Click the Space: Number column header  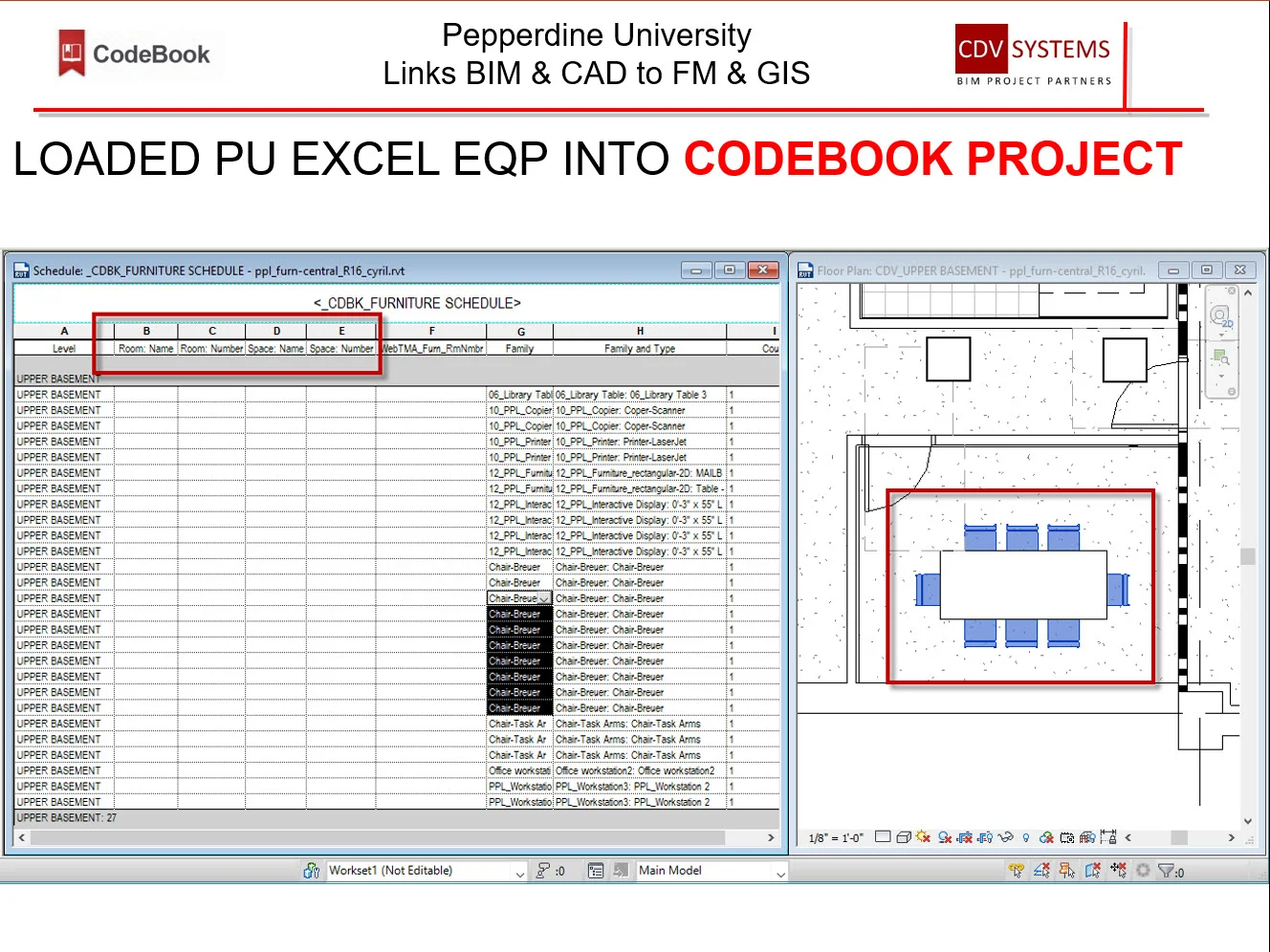pyautogui.click(x=341, y=349)
